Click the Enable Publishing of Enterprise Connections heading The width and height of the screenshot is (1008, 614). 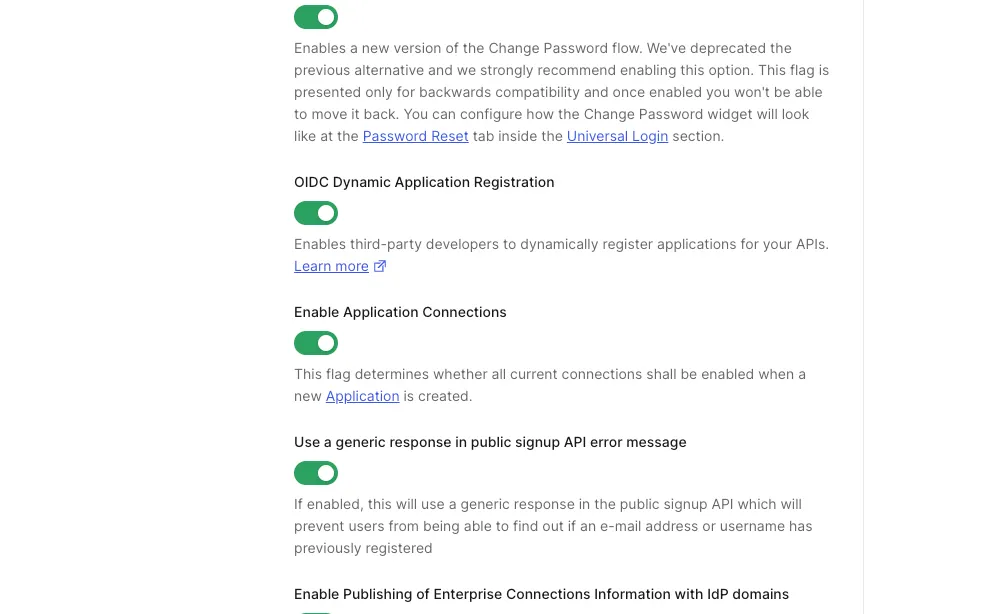[x=541, y=594]
